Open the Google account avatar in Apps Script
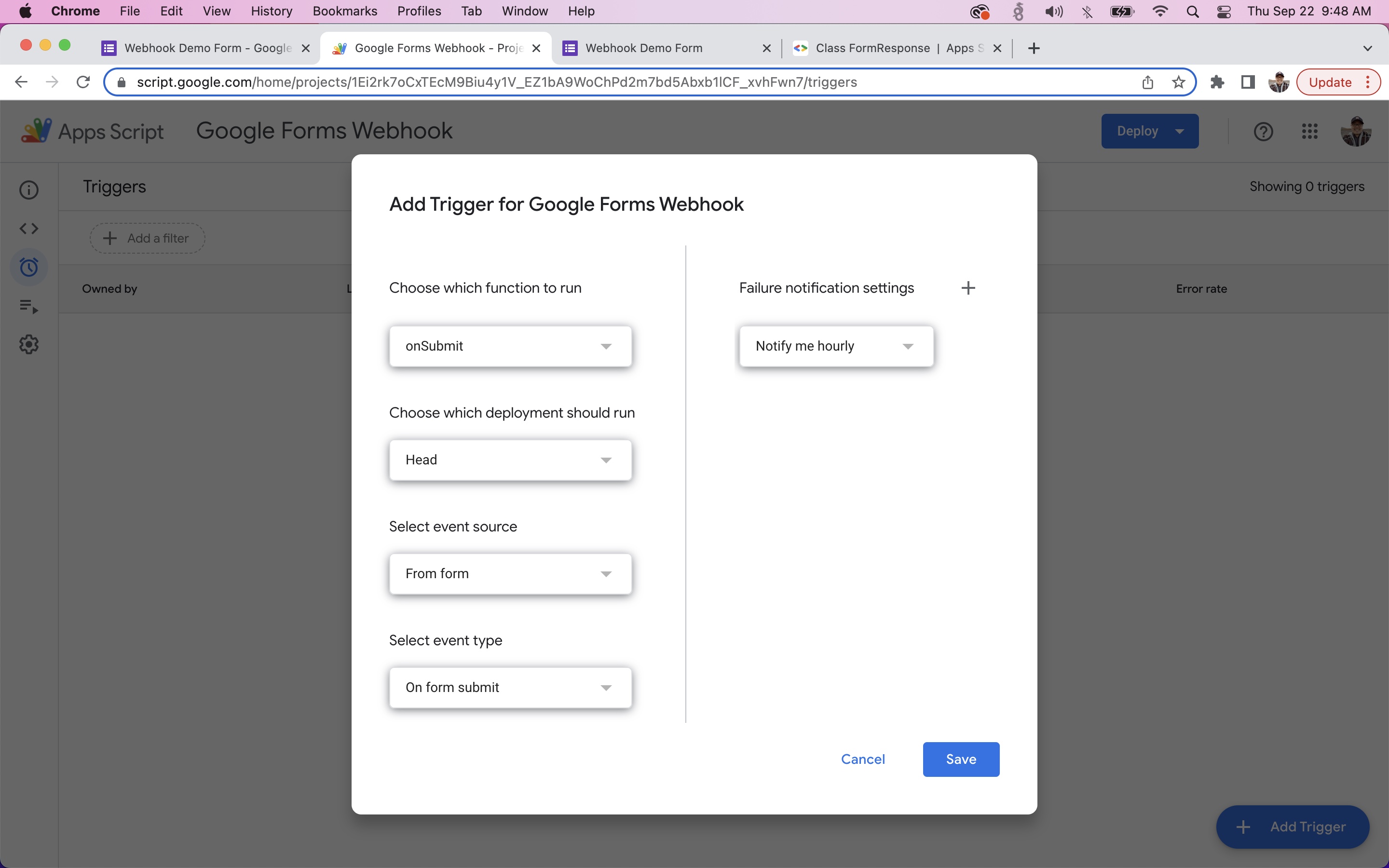The image size is (1389, 868). pos(1356,132)
